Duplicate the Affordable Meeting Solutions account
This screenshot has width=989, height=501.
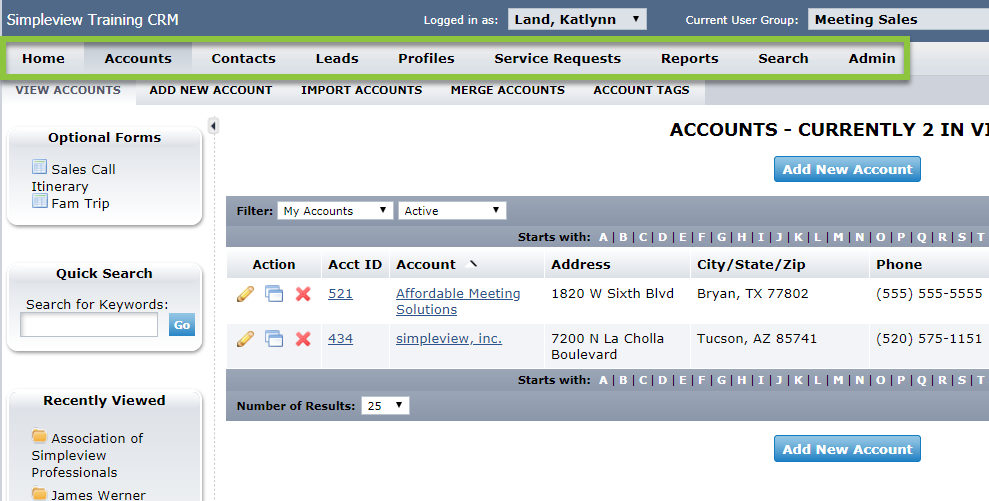click(x=274, y=293)
